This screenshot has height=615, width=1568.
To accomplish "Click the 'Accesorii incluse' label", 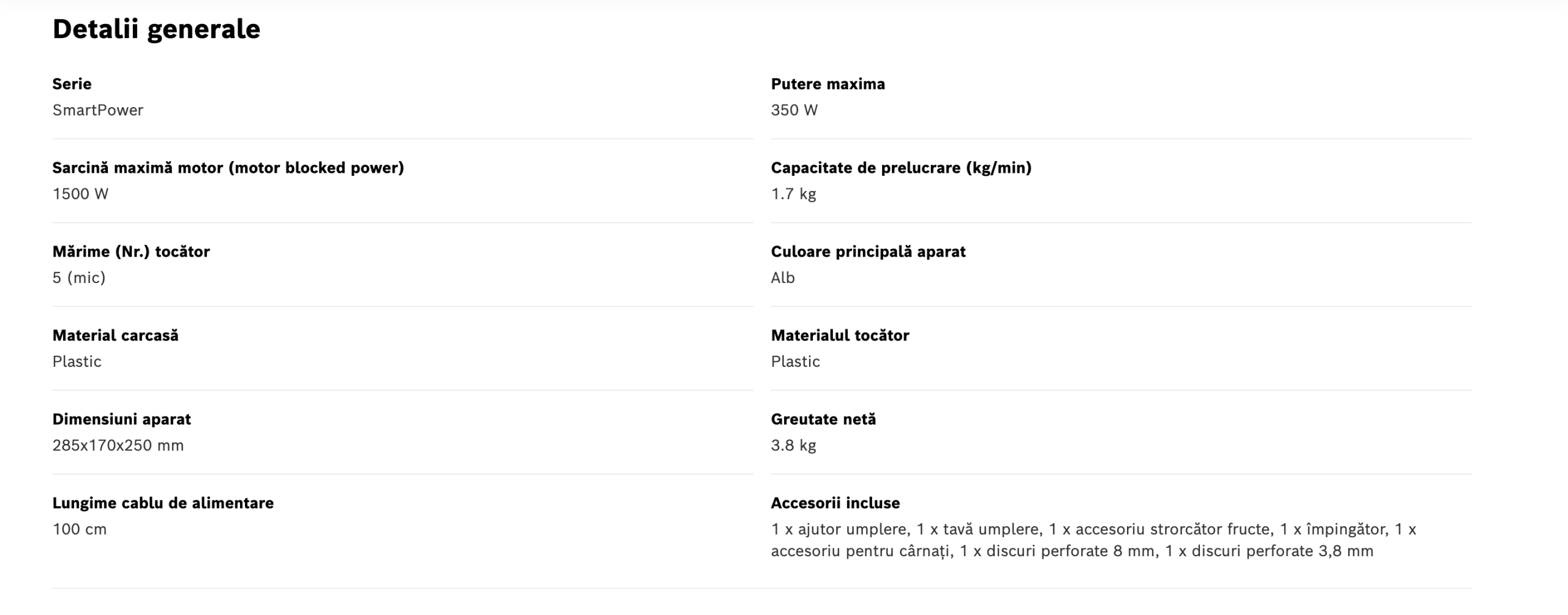I will pyautogui.click(x=835, y=504).
